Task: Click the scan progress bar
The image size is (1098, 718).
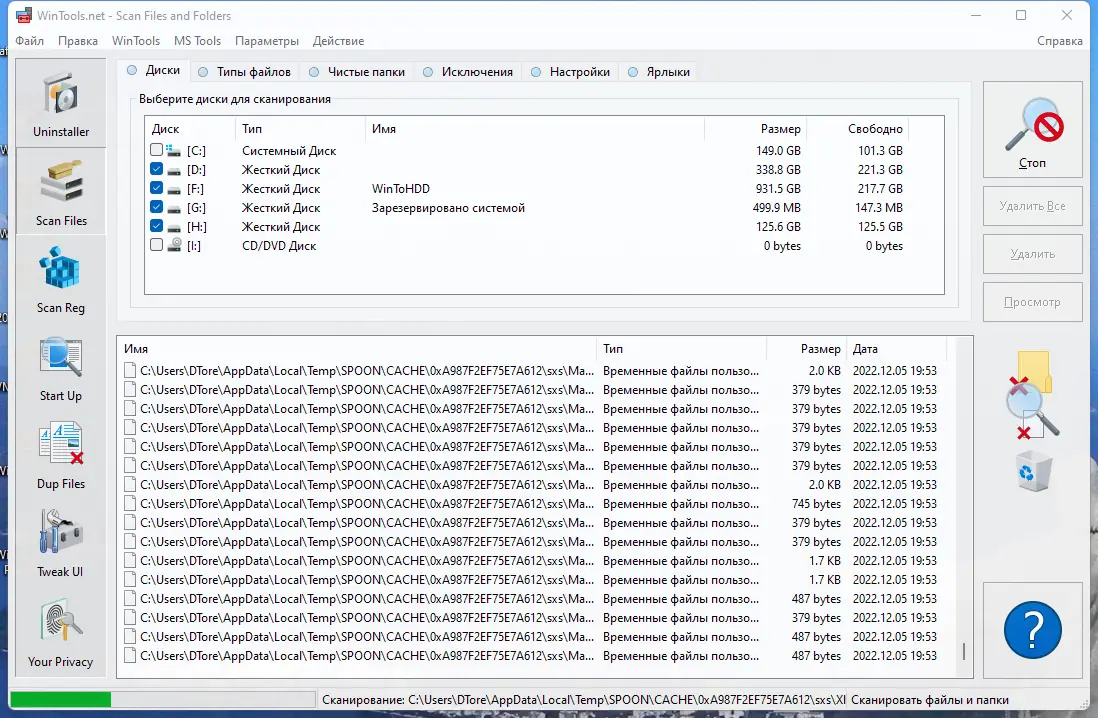Action: pos(162,699)
